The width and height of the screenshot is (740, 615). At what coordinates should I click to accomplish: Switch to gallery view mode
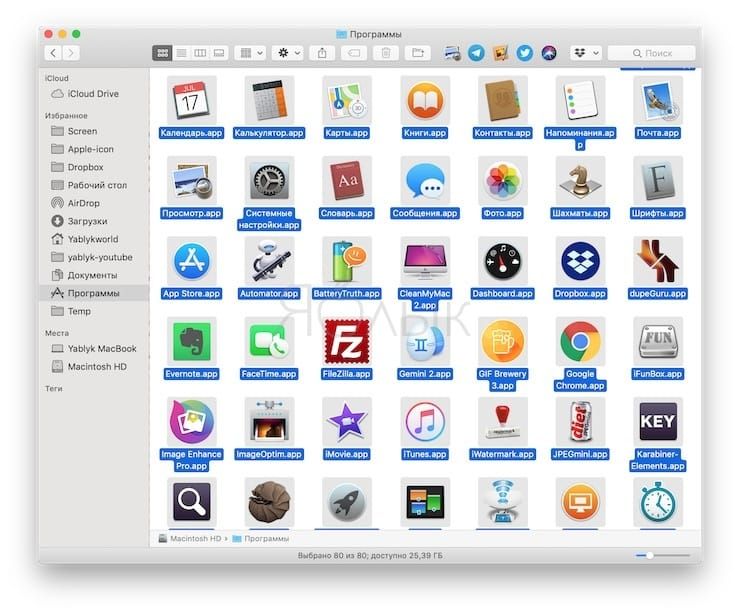point(219,53)
